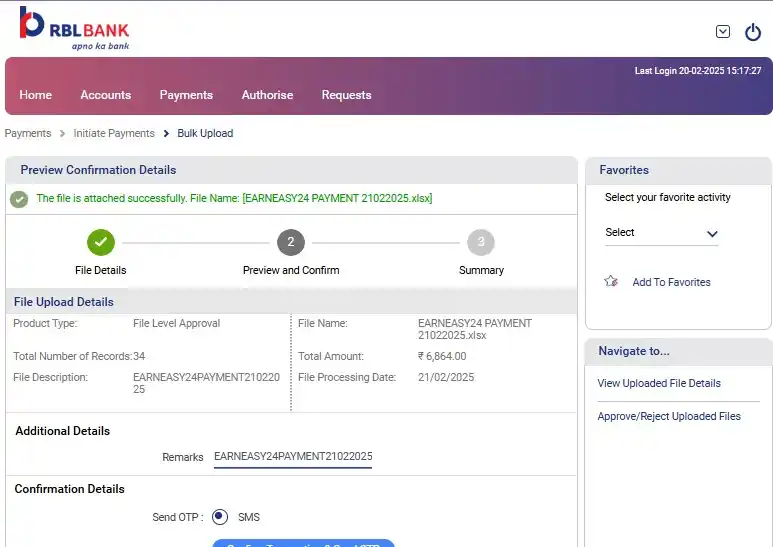
Task: Click the green success checkmark icon
Action: click(x=19, y=199)
